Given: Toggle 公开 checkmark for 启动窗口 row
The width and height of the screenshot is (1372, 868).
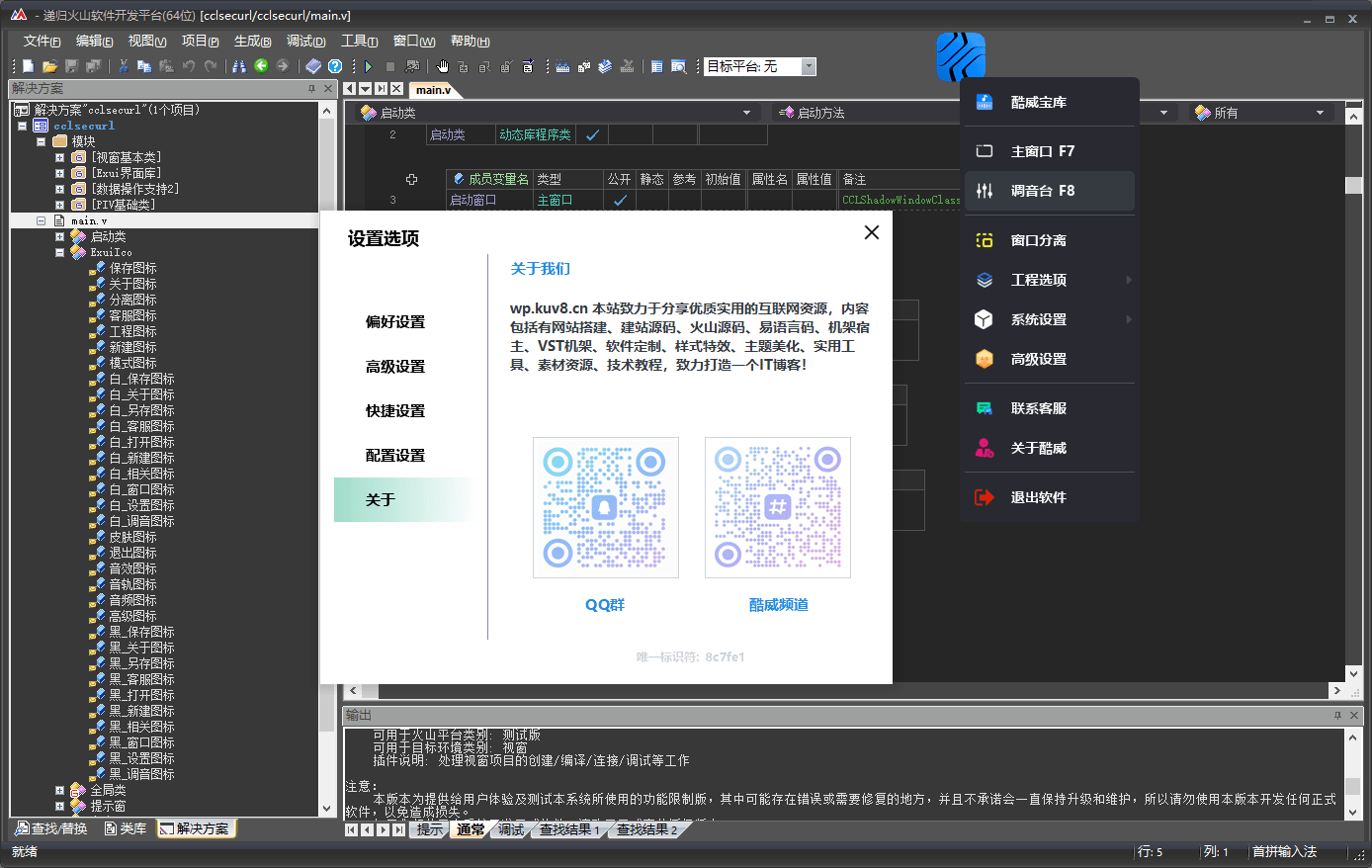Looking at the screenshot, I should (620, 200).
